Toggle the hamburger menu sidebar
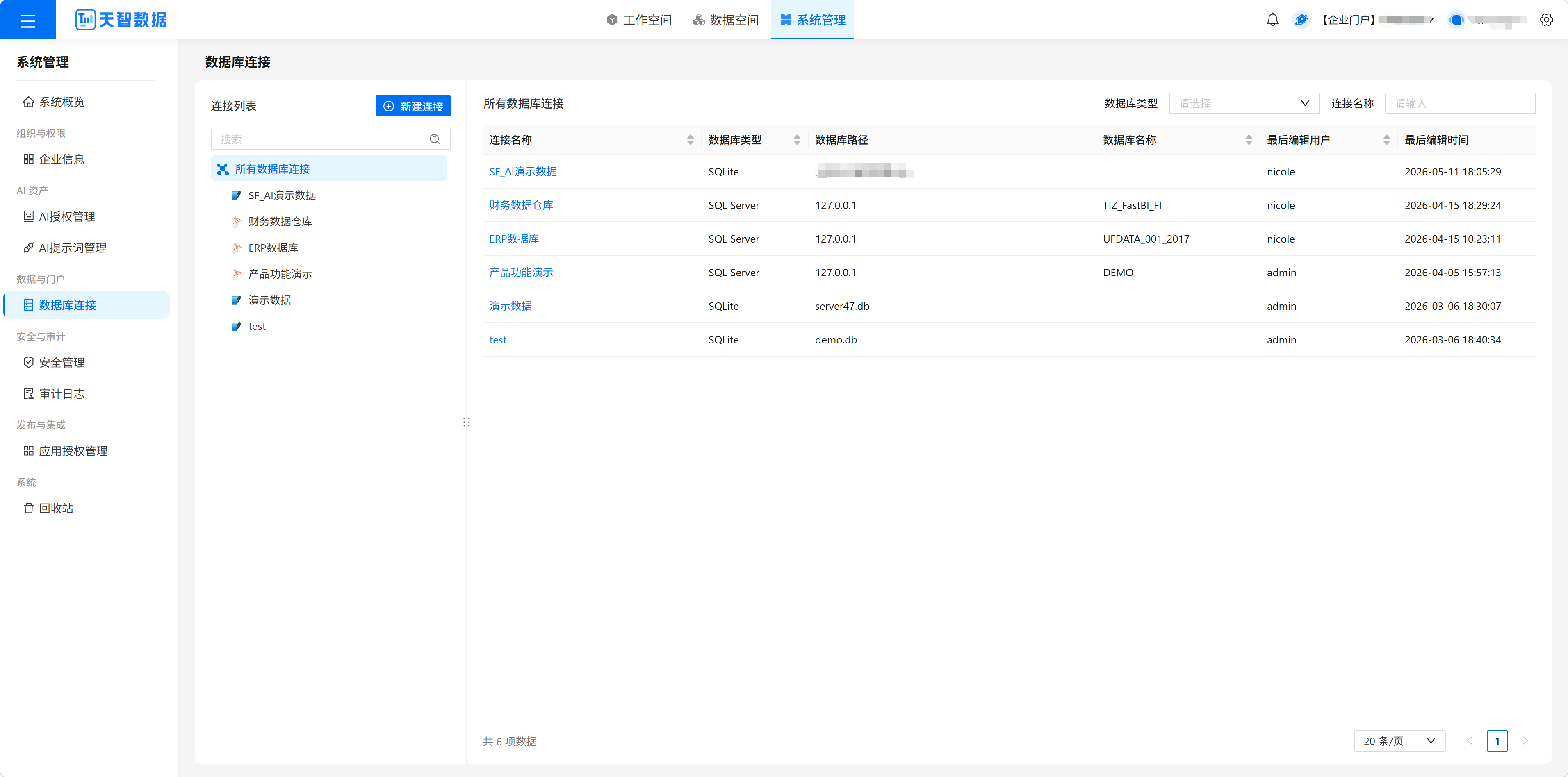This screenshot has height=777, width=1568. pyautogui.click(x=27, y=20)
